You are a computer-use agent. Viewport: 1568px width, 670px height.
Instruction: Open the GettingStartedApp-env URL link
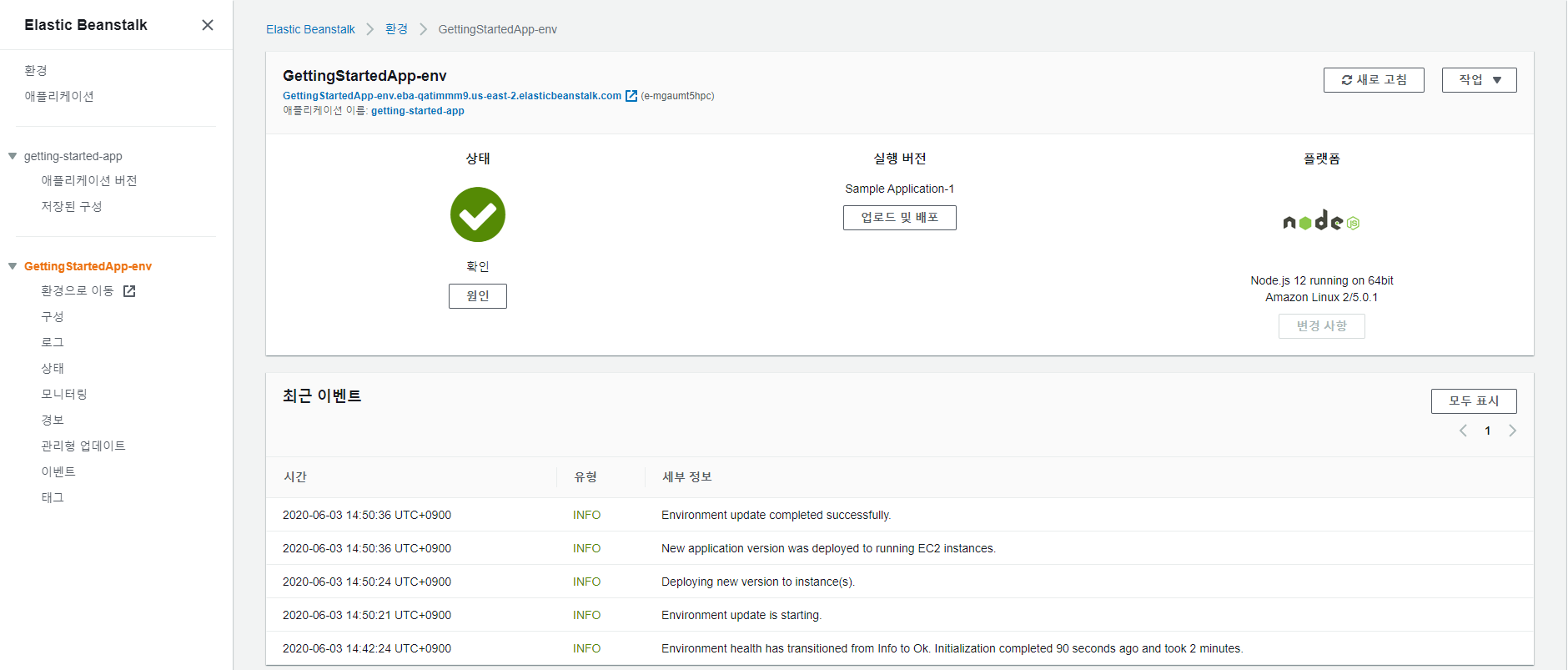click(452, 96)
